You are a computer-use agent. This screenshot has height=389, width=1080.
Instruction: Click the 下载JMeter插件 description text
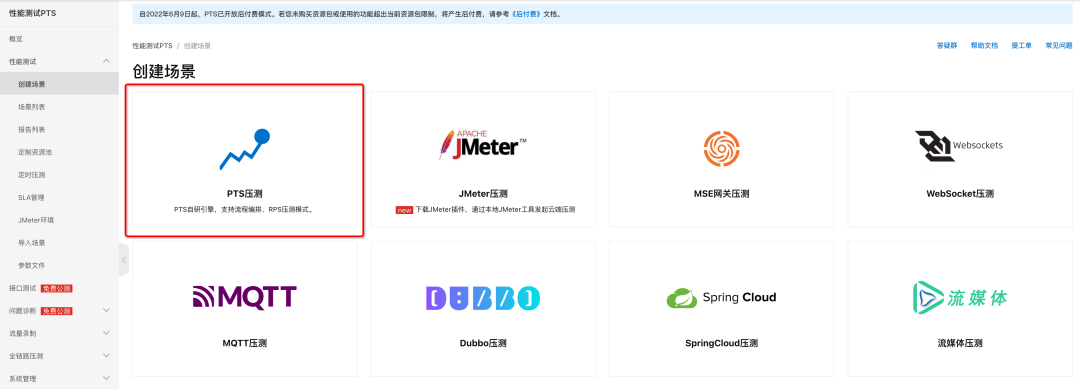495,209
